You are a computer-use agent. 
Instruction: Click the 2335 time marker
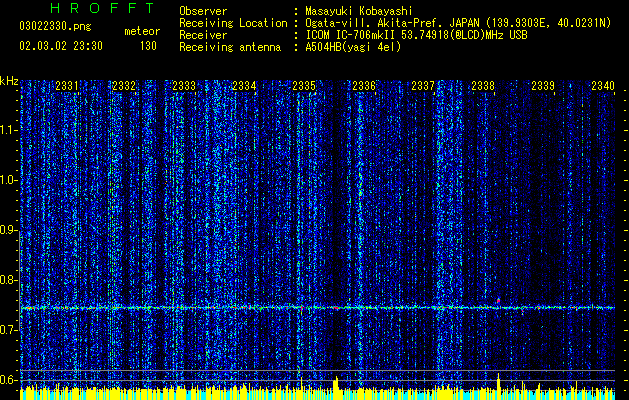pos(304,85)
